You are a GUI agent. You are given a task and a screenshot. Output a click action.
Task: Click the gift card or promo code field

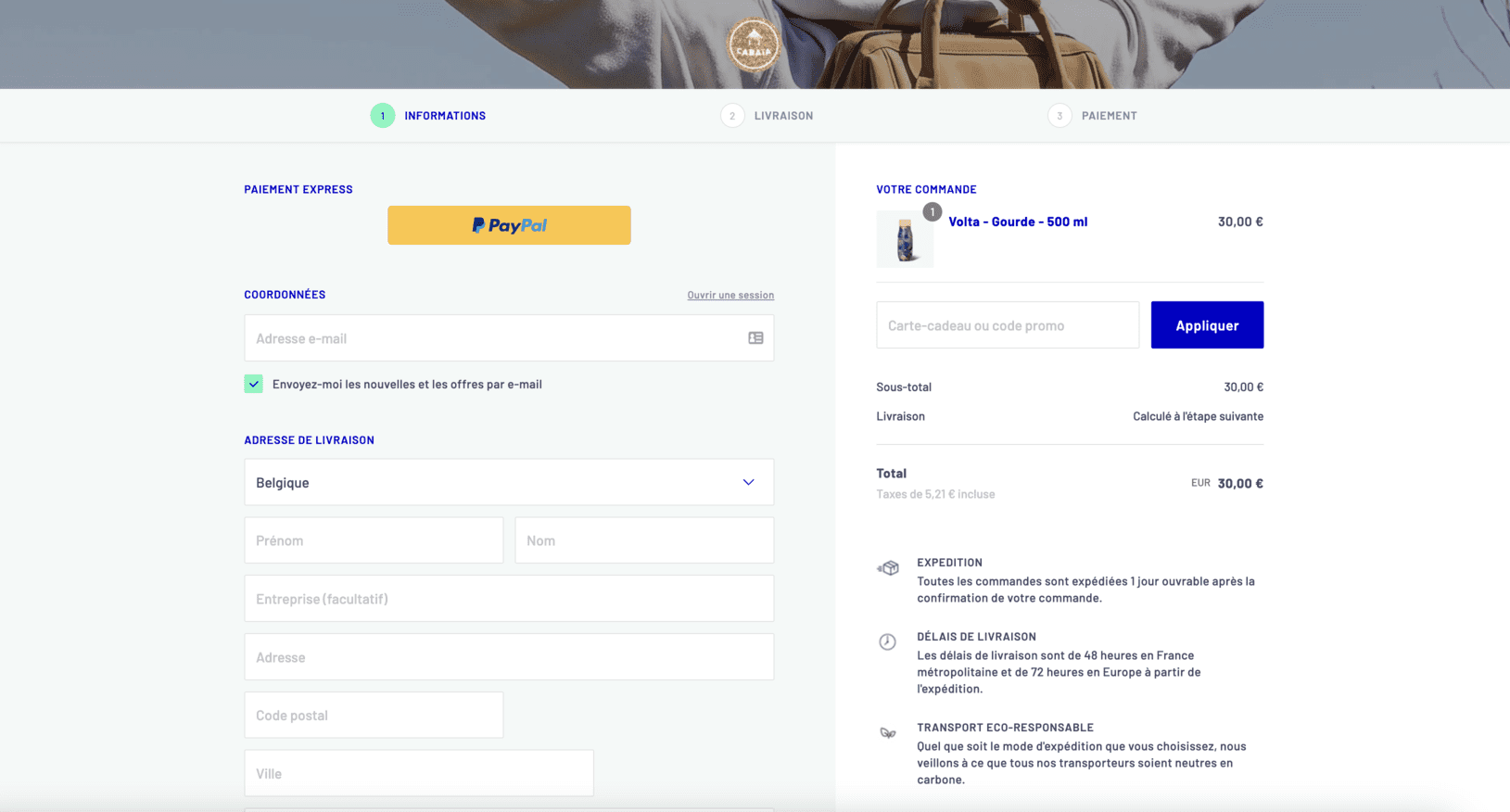coord(1008,325)
